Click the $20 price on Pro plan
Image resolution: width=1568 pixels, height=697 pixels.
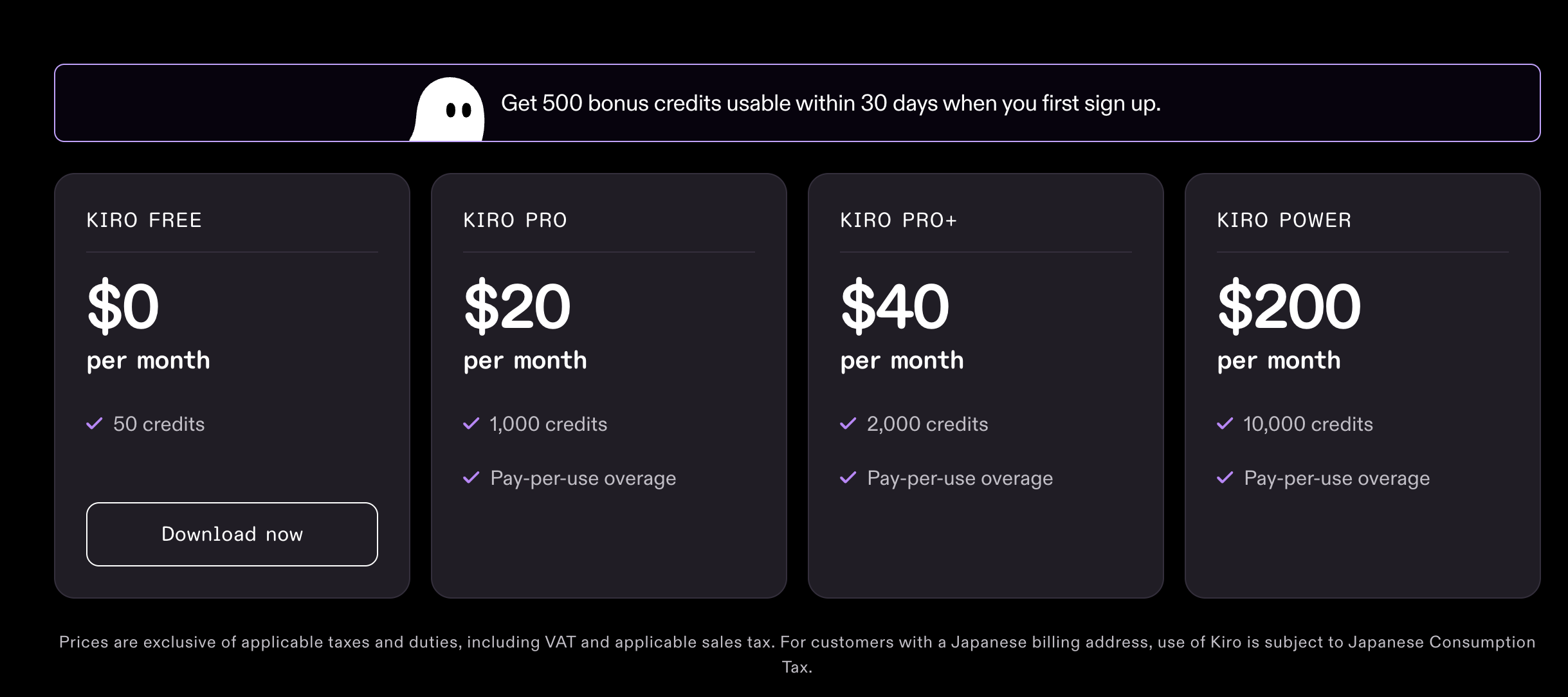tap(517, 307)
